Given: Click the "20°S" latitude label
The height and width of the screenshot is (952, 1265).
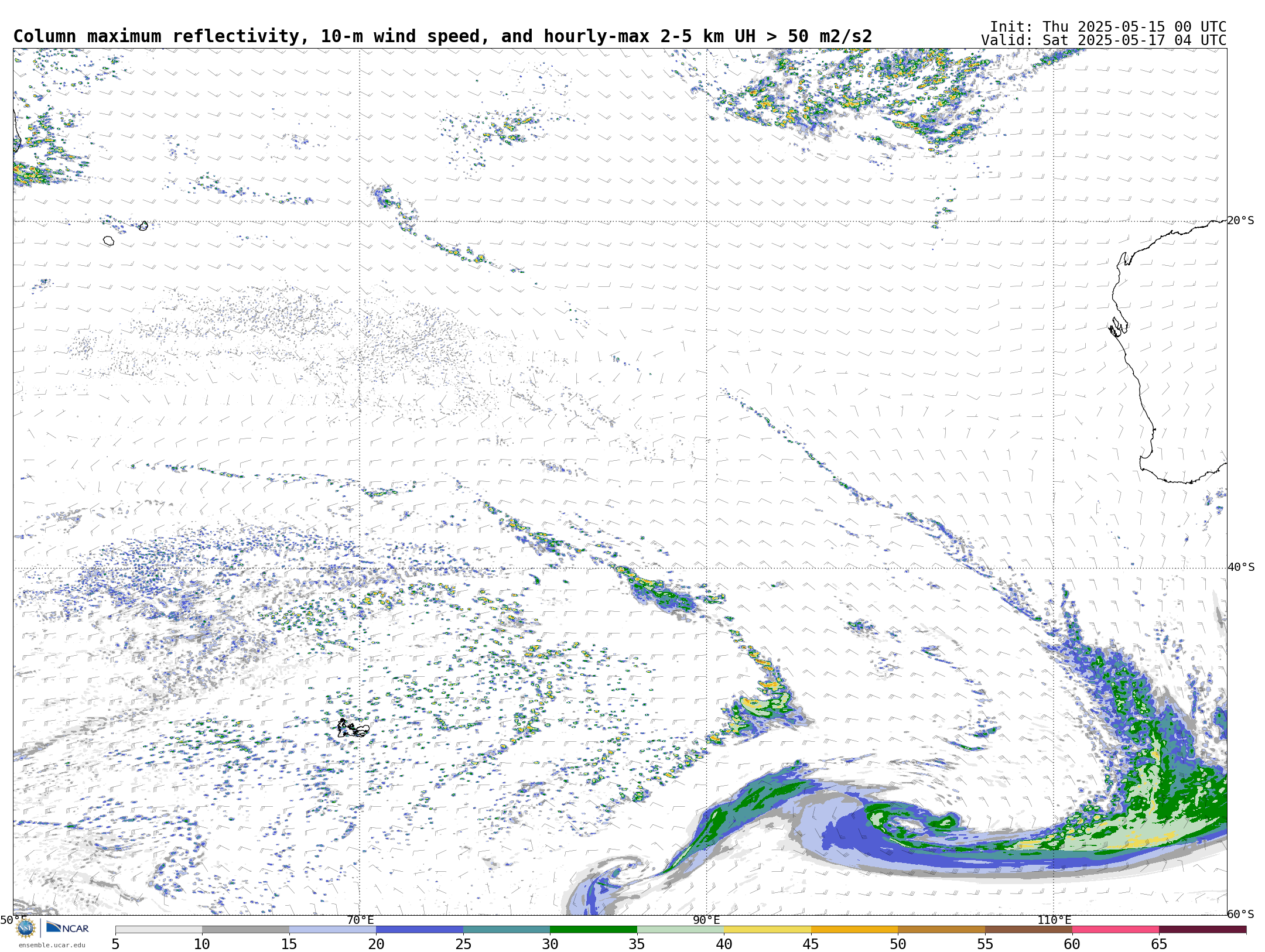Looking at the screenshot, I should point(1240,221).
